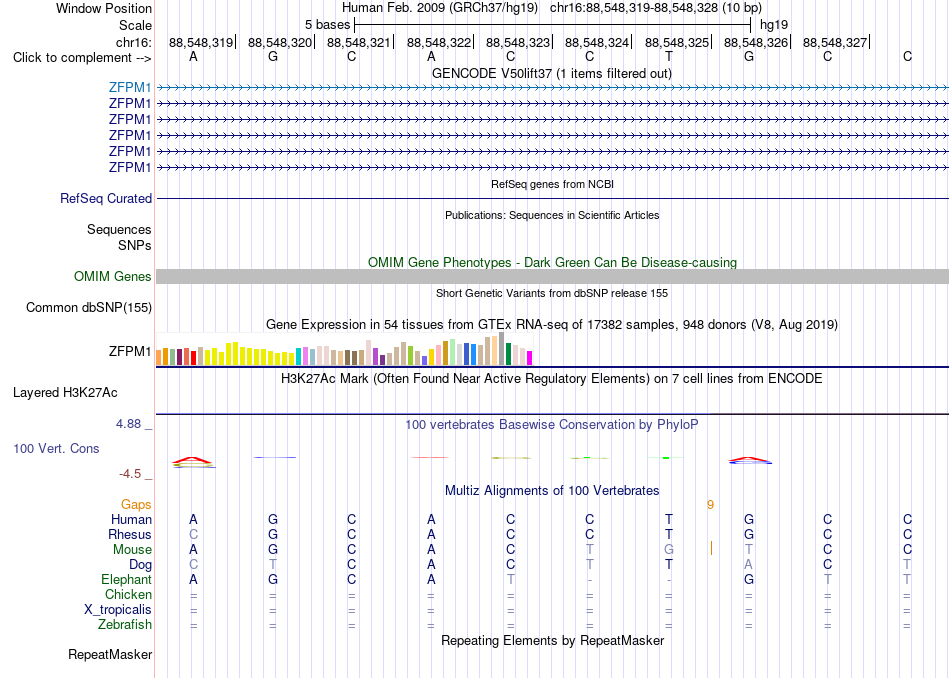
Task: Open Common dbSNP(155) track settings
Action: coord(89,307)
